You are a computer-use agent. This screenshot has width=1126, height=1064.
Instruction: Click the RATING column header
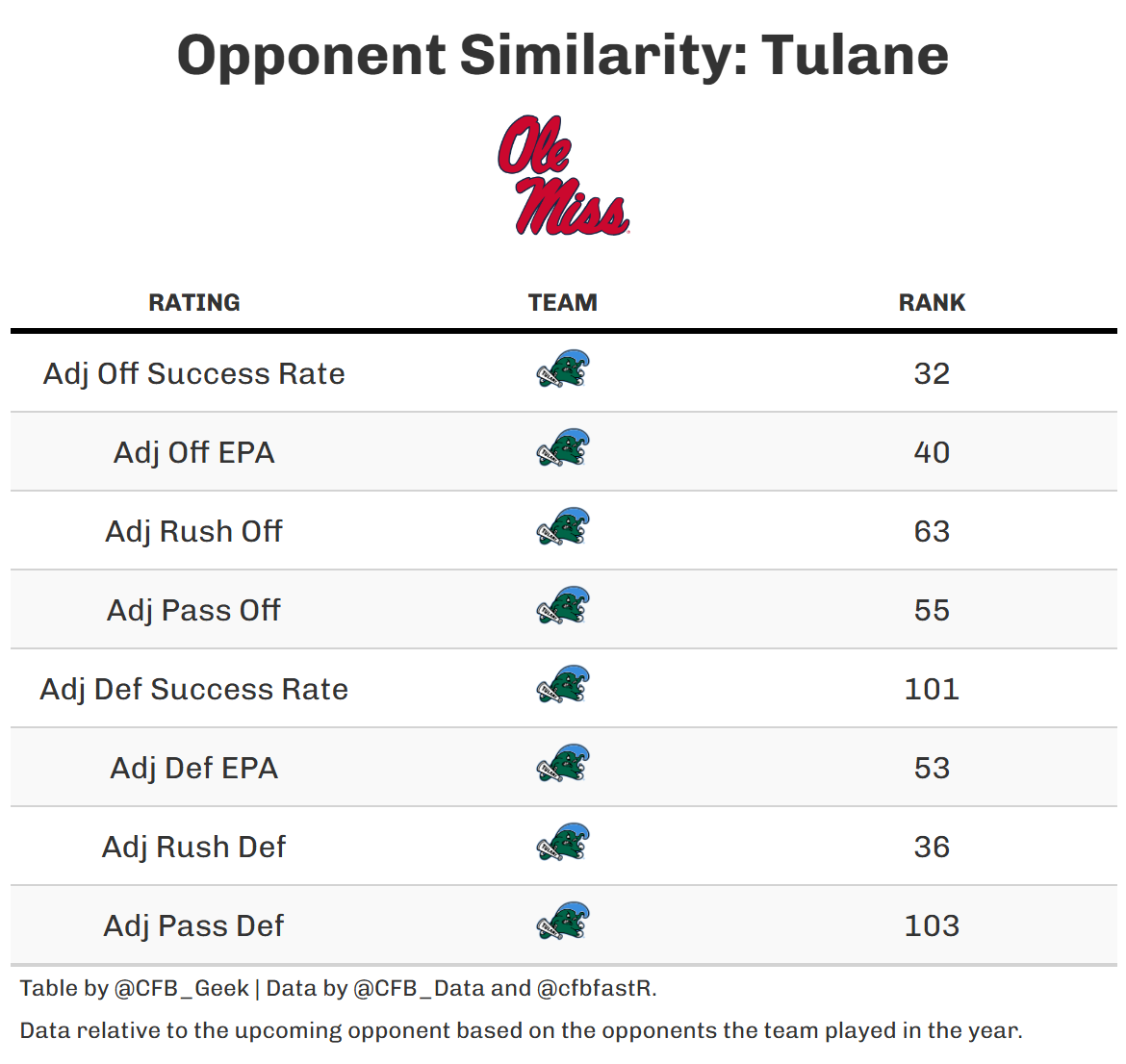click(194, 303)
